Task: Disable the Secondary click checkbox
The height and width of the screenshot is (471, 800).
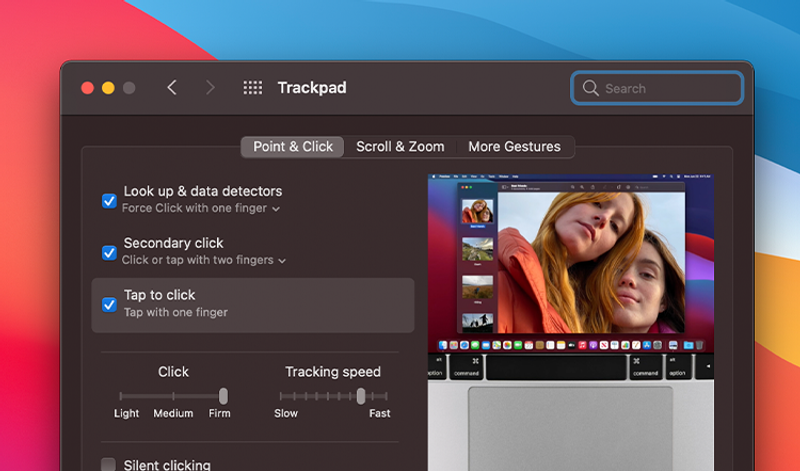Action: coord(109,253)
